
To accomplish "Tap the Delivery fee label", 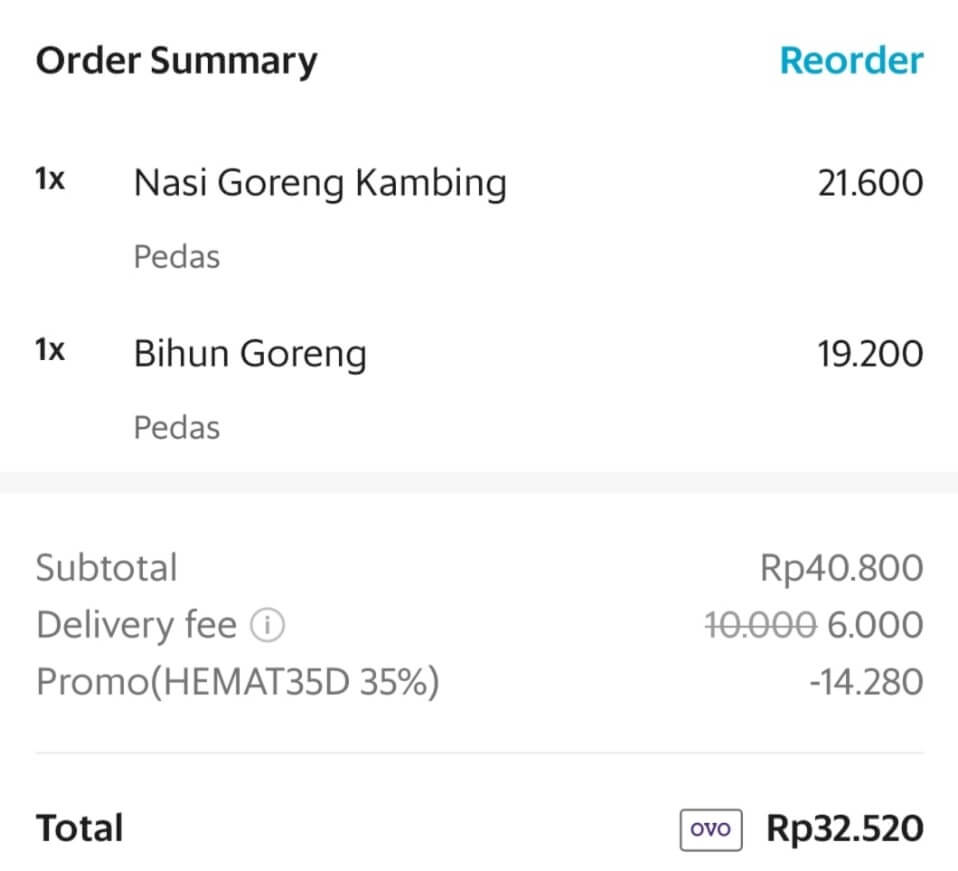I will click(136, 625).
